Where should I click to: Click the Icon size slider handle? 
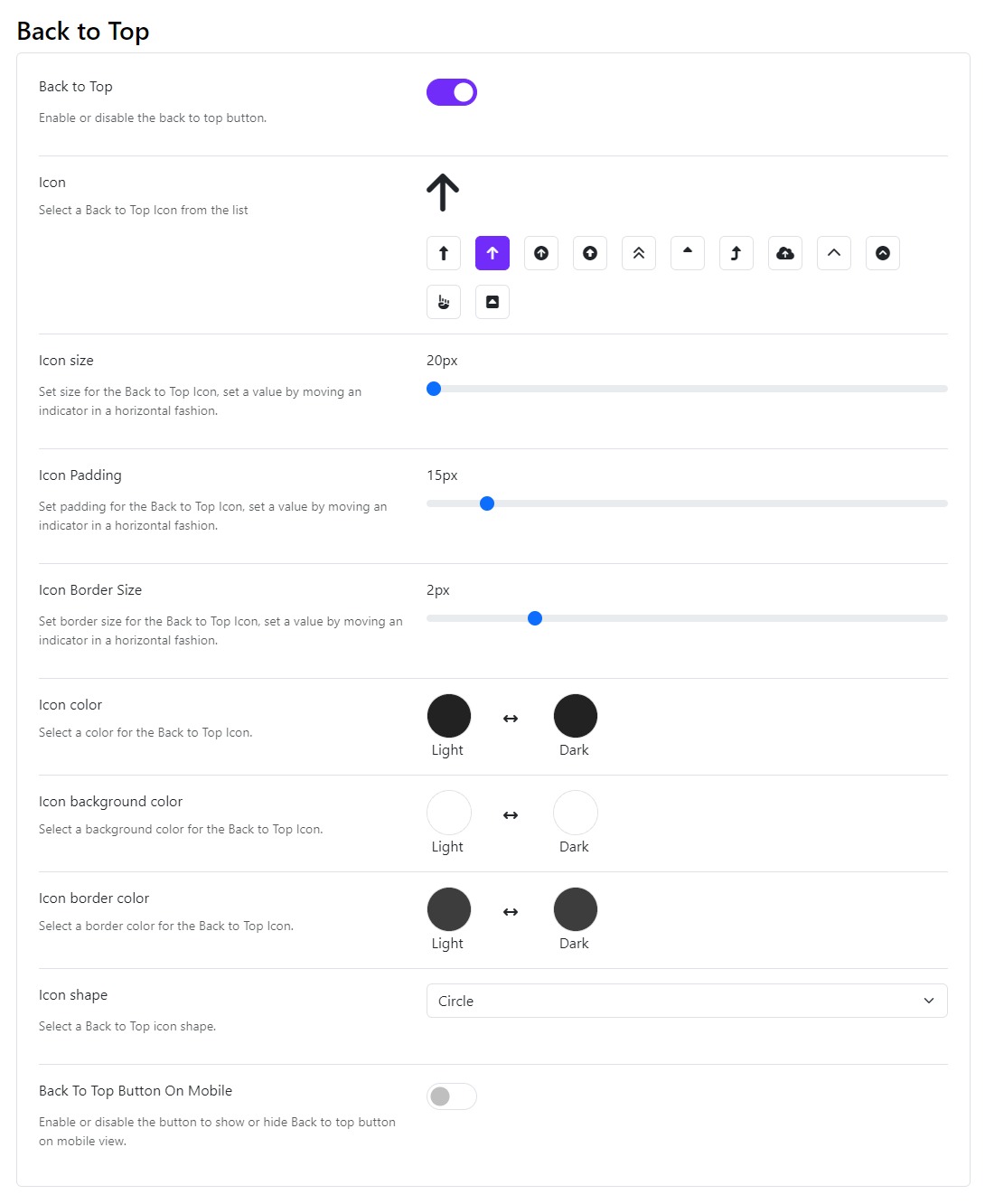point(434,389)
